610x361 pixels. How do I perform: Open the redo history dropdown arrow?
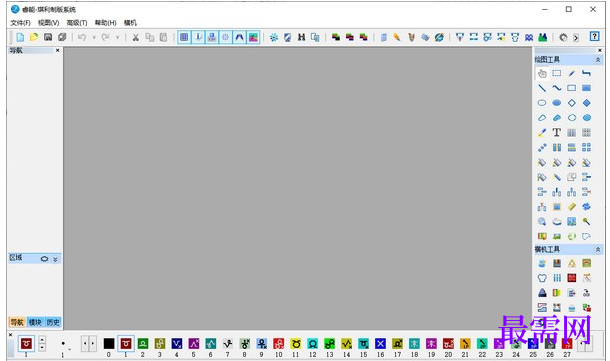[x=117, y=37]
